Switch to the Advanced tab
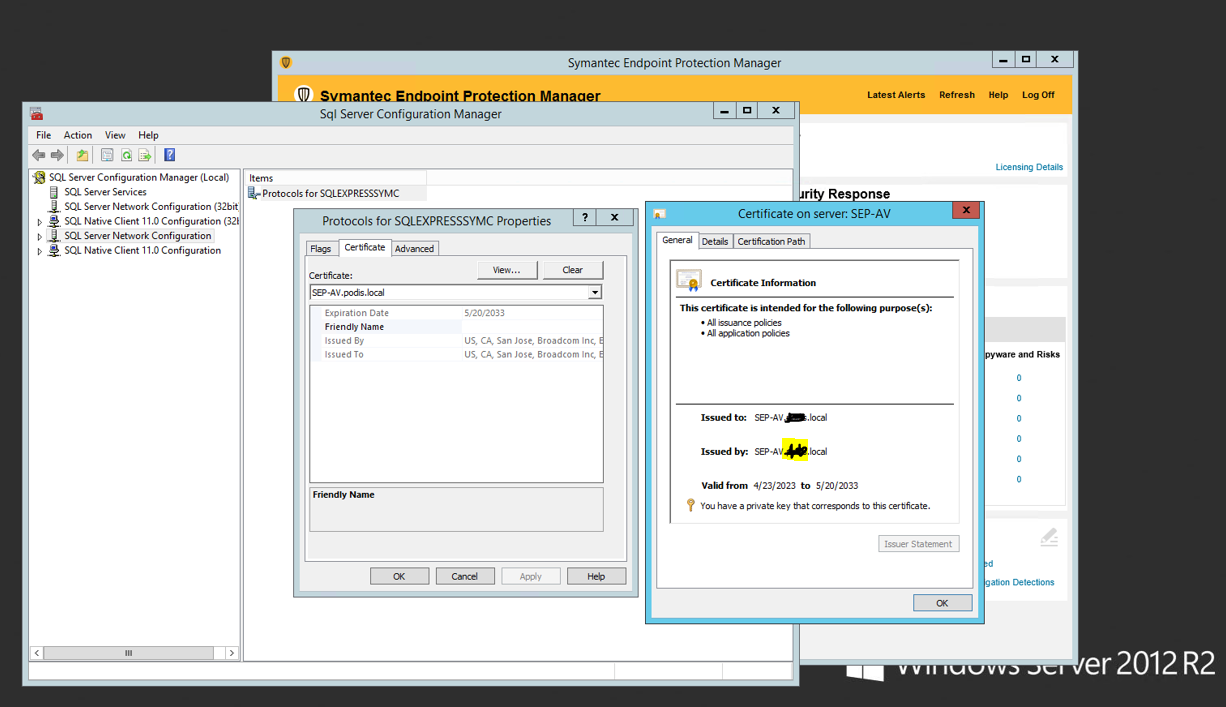This screenshot has width=1226, height=707. pyautogui.click(x=414, y=248)
